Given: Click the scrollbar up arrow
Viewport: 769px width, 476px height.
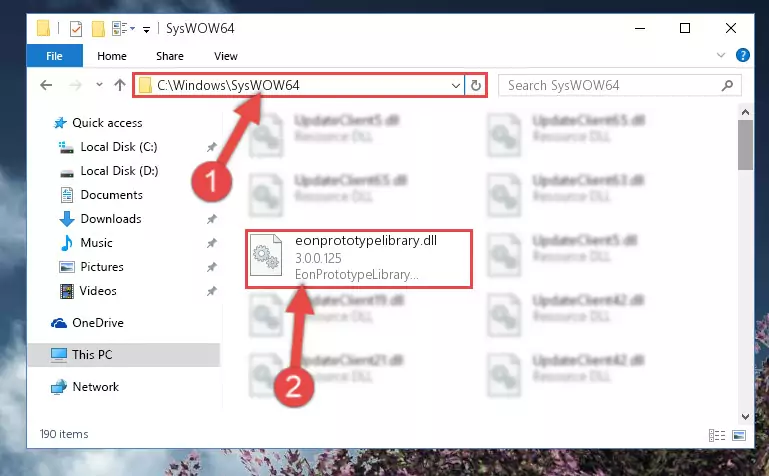Looking at the screenshot, I should (x=745, y=112).
